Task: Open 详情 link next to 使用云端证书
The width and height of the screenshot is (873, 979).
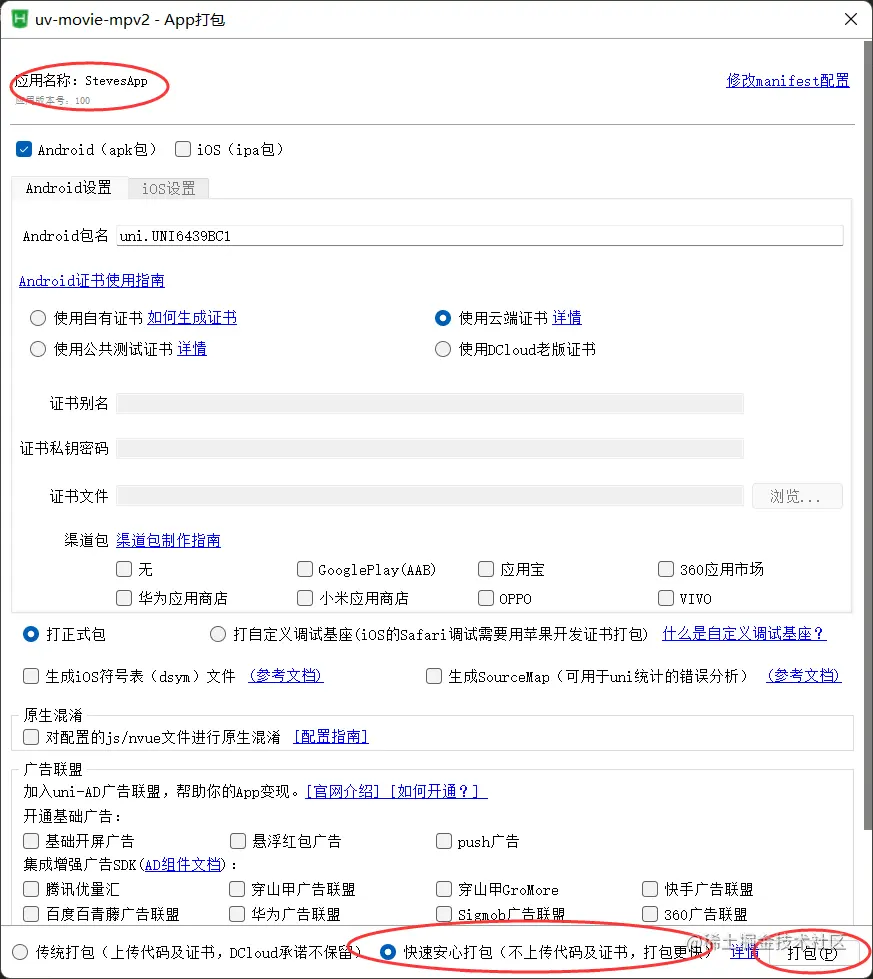Action: [567, 318]
